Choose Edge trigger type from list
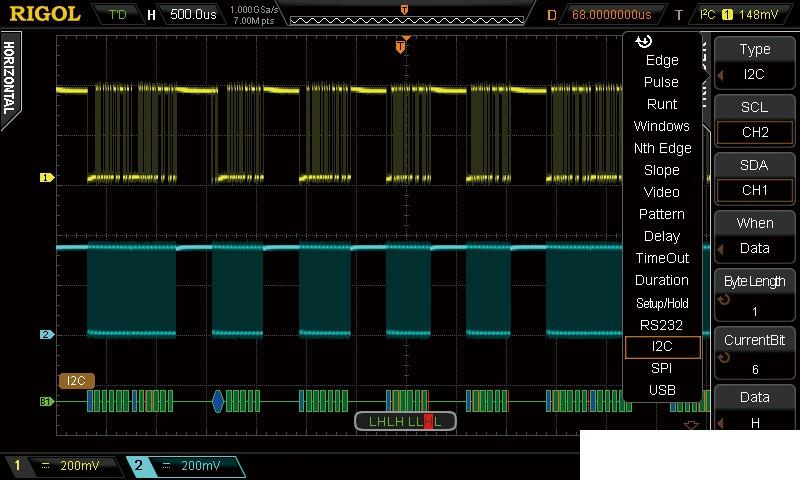800x480 pixels. [x=662, y=61]
